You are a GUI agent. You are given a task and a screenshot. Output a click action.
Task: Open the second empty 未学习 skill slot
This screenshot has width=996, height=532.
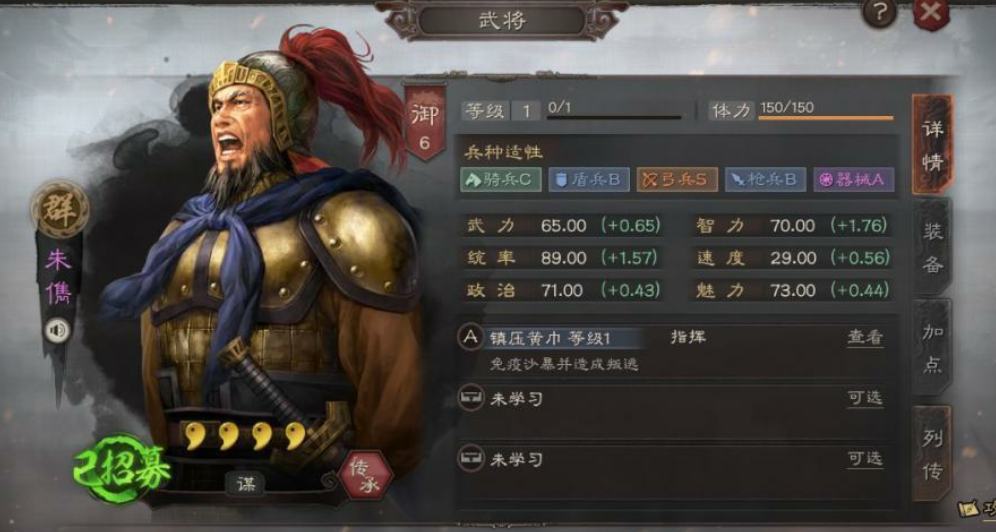pos(675,460)
